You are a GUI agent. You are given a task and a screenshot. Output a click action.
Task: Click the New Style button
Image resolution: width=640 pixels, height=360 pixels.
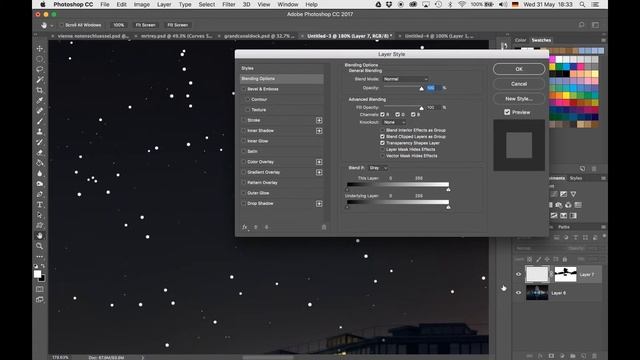(x=519, y=98)
